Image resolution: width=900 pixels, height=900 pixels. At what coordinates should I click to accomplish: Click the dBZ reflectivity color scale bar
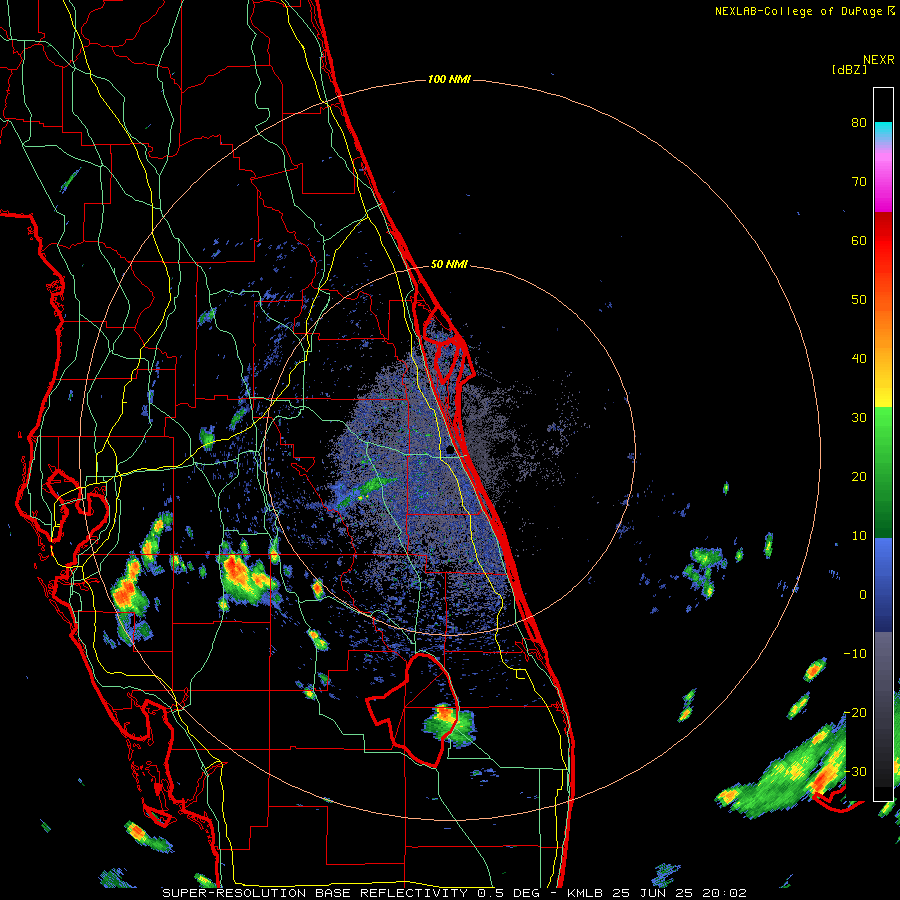883,444
